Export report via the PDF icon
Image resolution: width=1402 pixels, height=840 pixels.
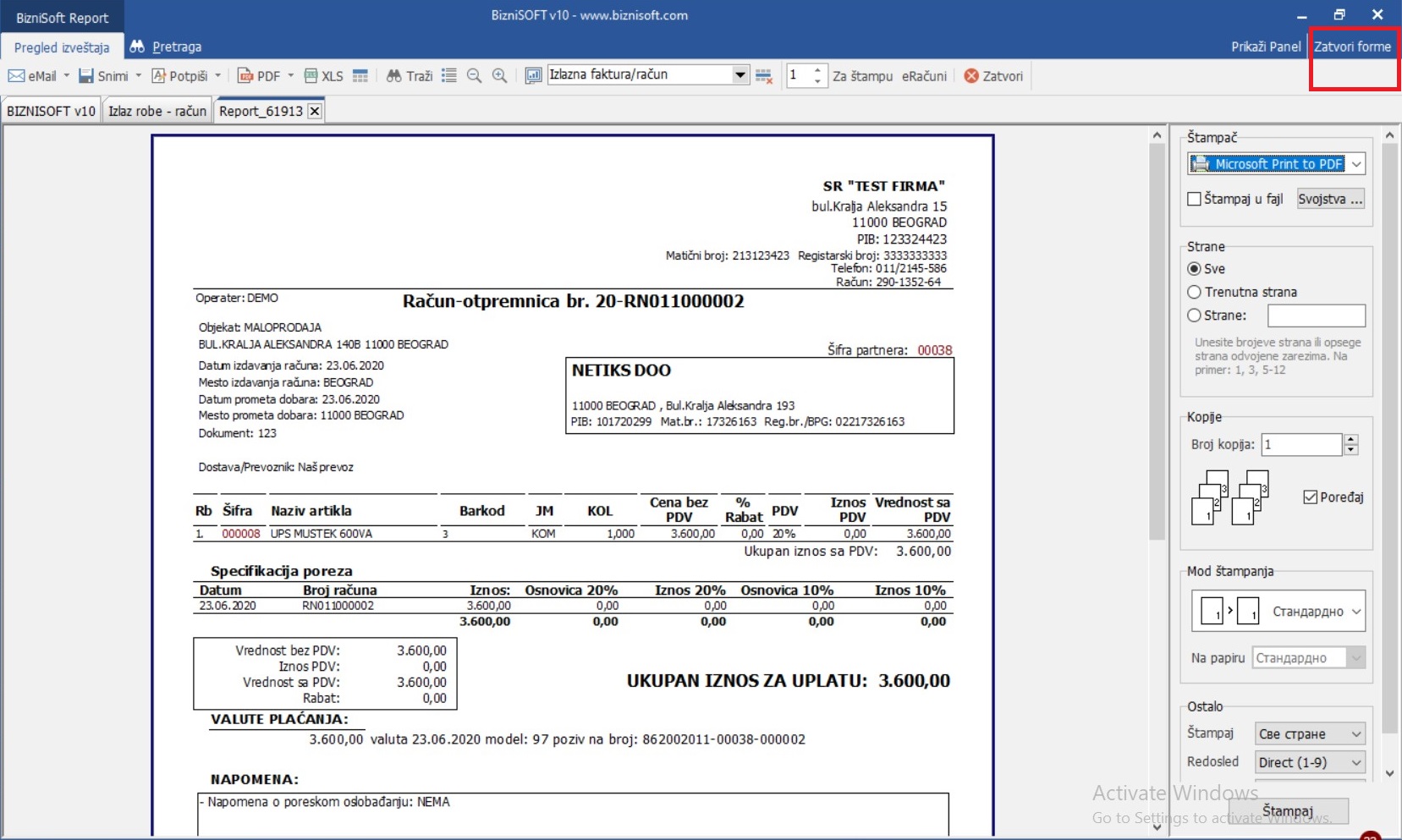245,76
